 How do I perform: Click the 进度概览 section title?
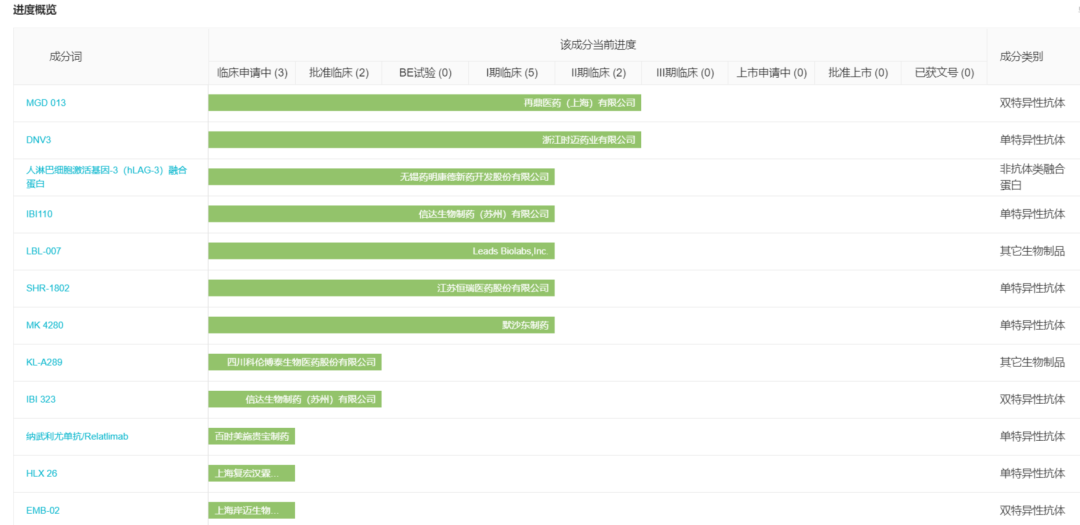point(35,10)
